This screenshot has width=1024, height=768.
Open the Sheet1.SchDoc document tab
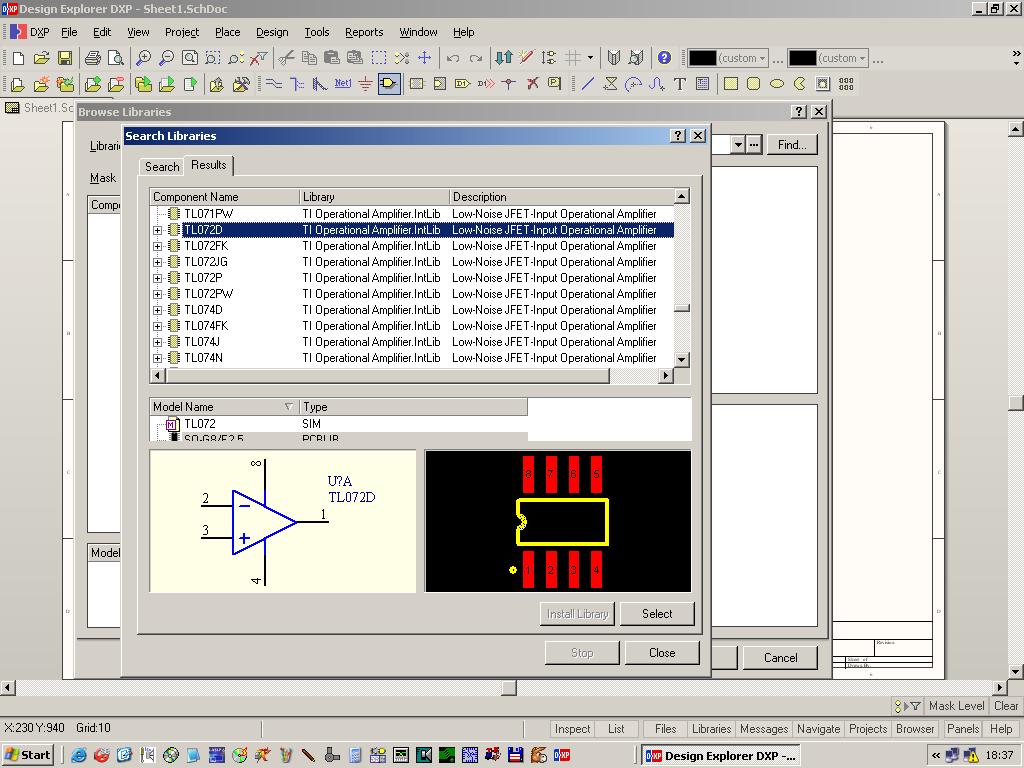coord(39,108)
